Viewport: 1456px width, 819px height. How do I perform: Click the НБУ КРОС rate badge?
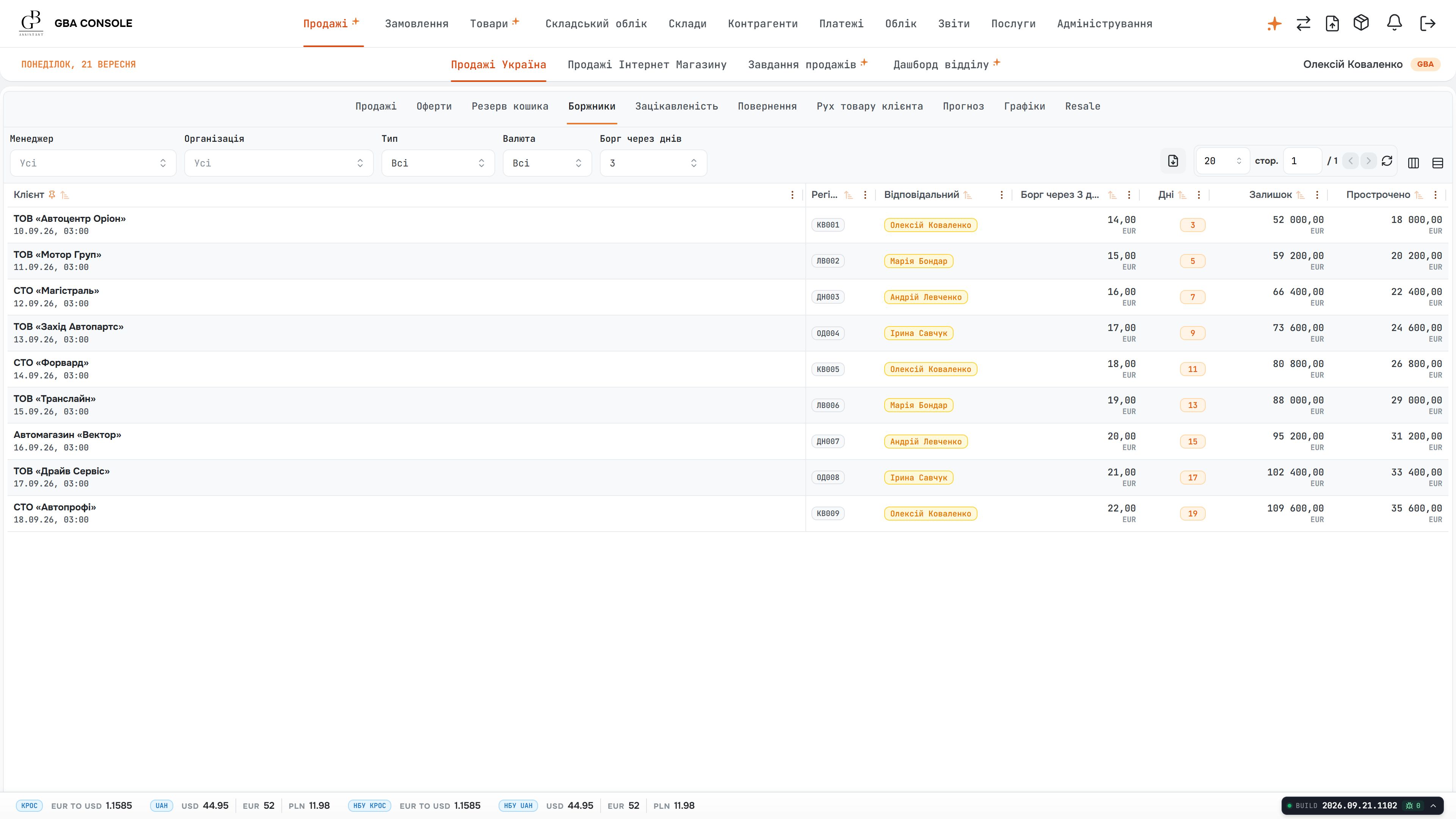click(x=370, y=805)
